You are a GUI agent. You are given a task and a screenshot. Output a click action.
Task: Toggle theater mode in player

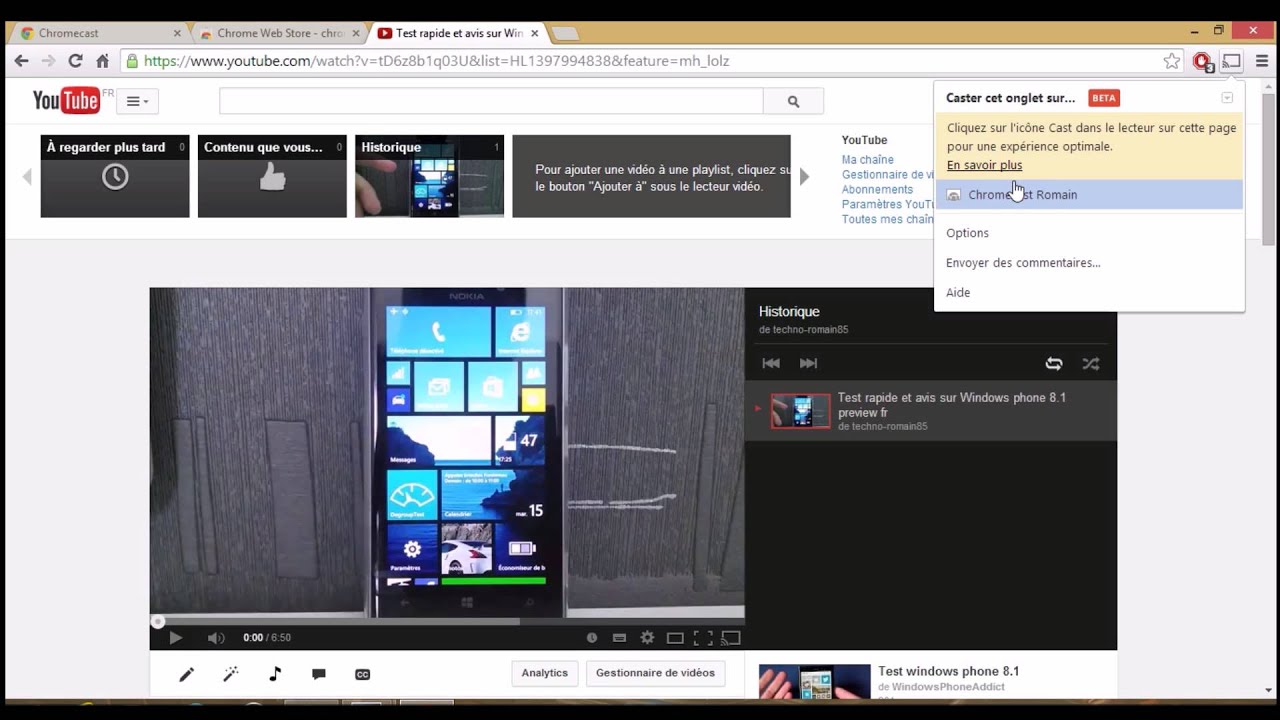[x=675, y=637]
